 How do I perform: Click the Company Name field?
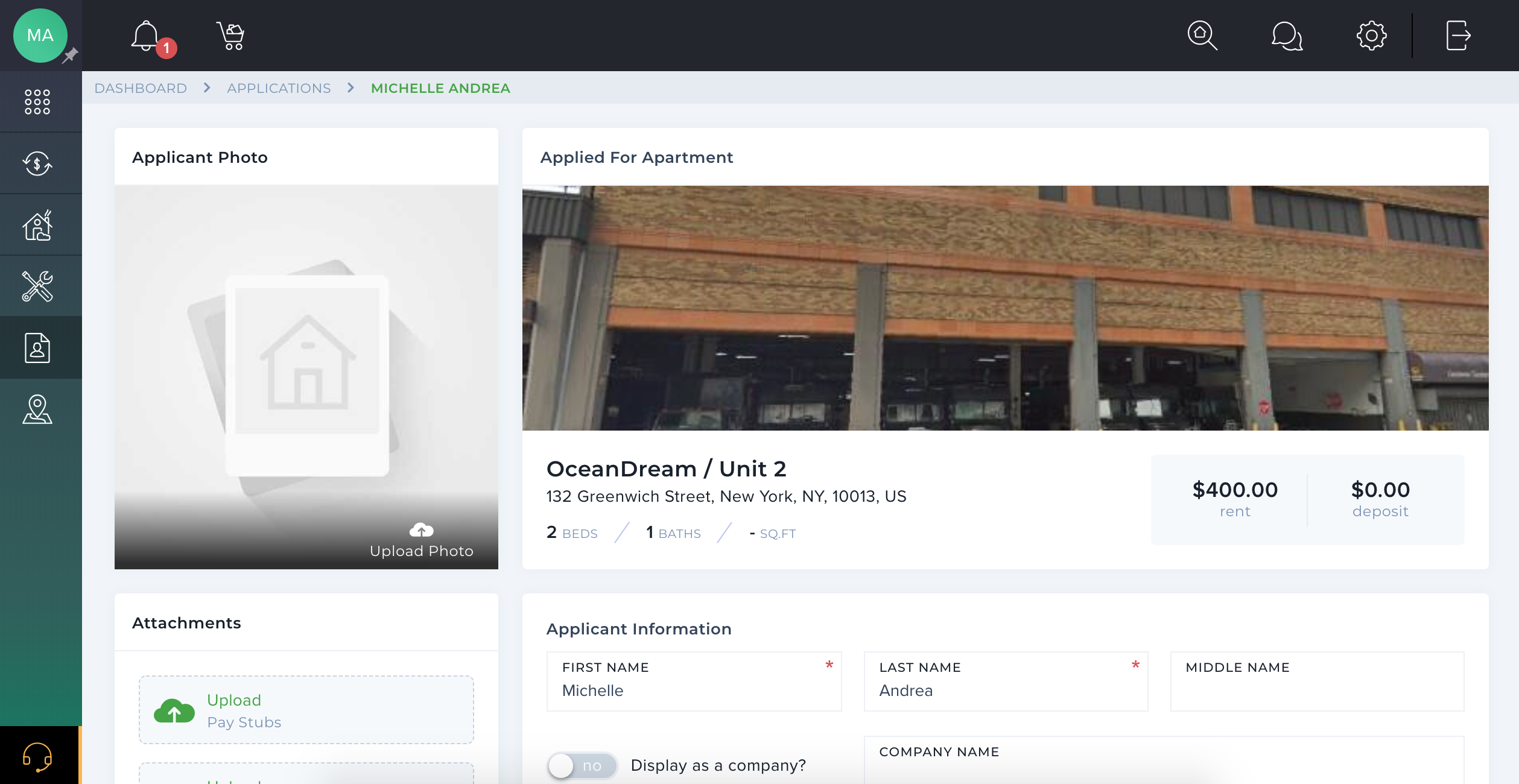[x=1164, y=760]
